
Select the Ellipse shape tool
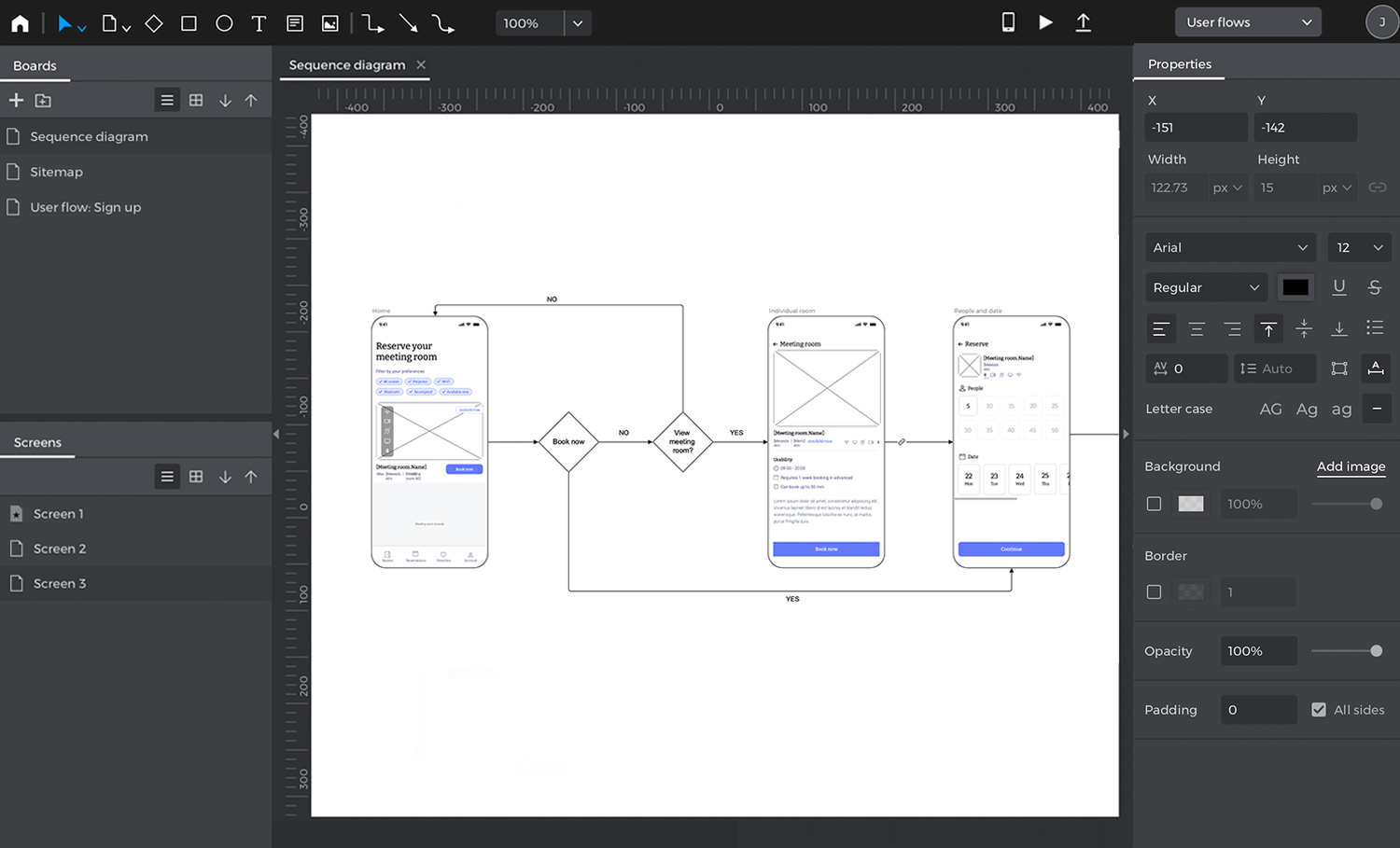[224, 23]
